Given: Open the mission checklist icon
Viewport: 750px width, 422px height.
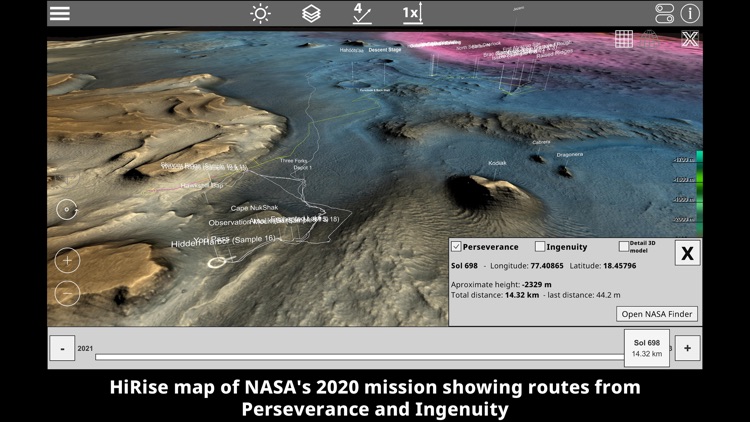Looking at the screenshot, I should tap(362, 13).
